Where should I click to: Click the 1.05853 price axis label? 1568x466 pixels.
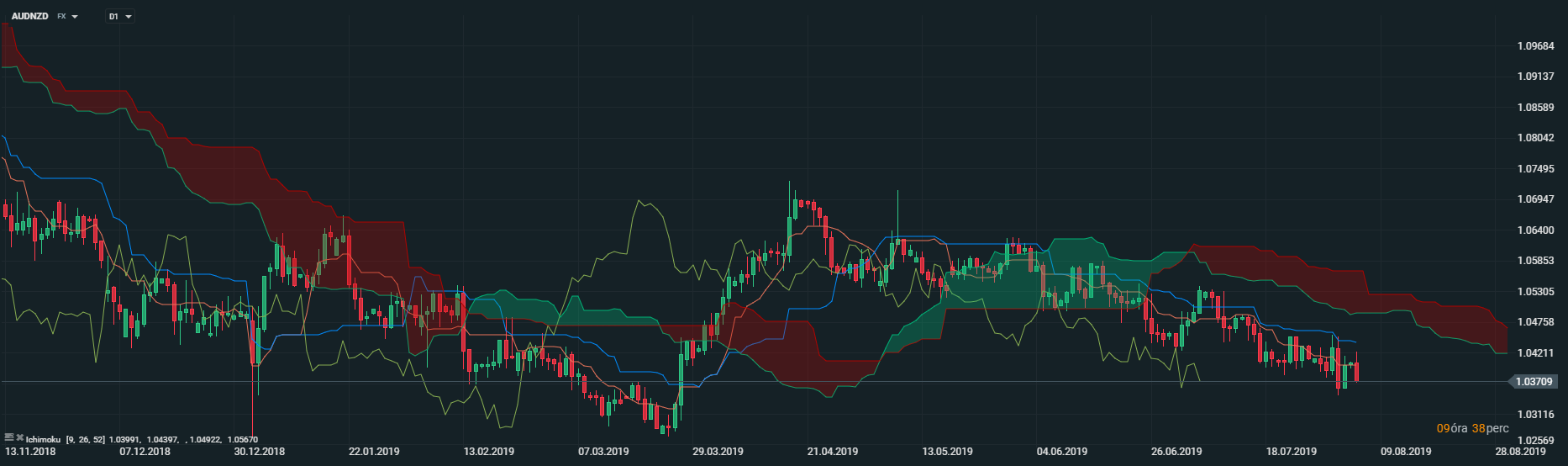(x=1535, y=261)
